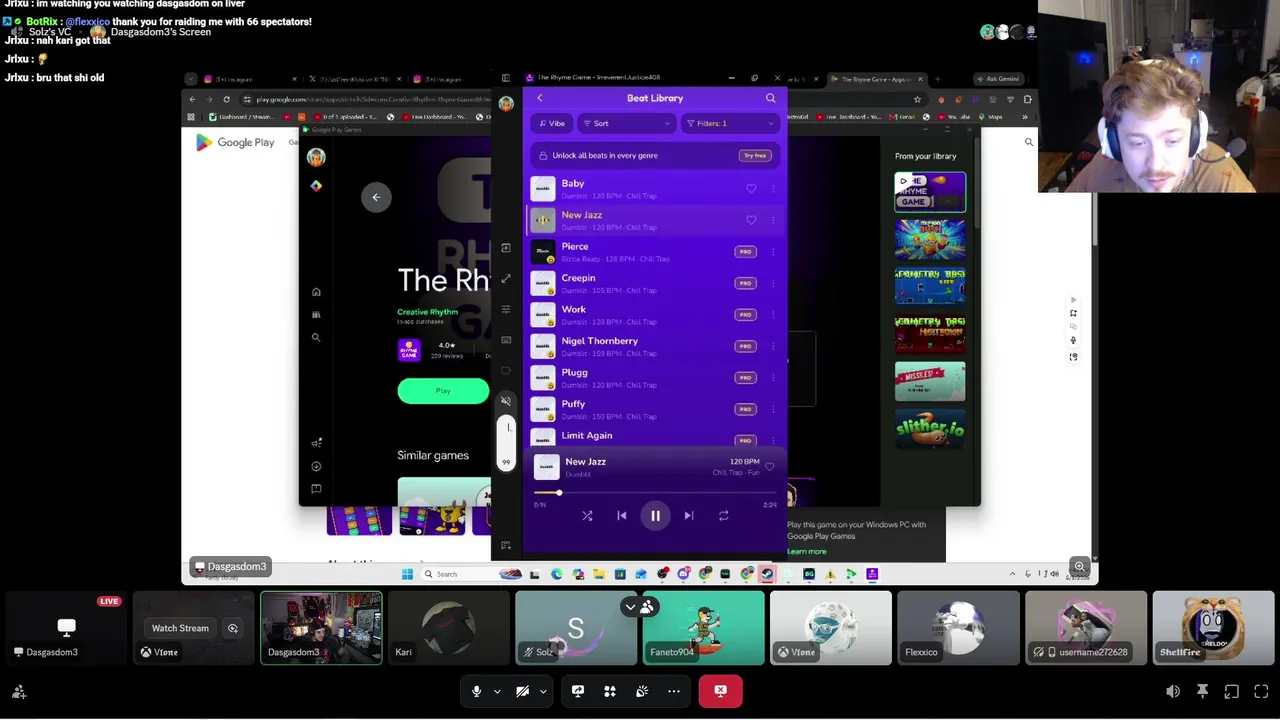Click the PRO badge on Pierce beat
The image size is (1280, 720).
[745, 252]
